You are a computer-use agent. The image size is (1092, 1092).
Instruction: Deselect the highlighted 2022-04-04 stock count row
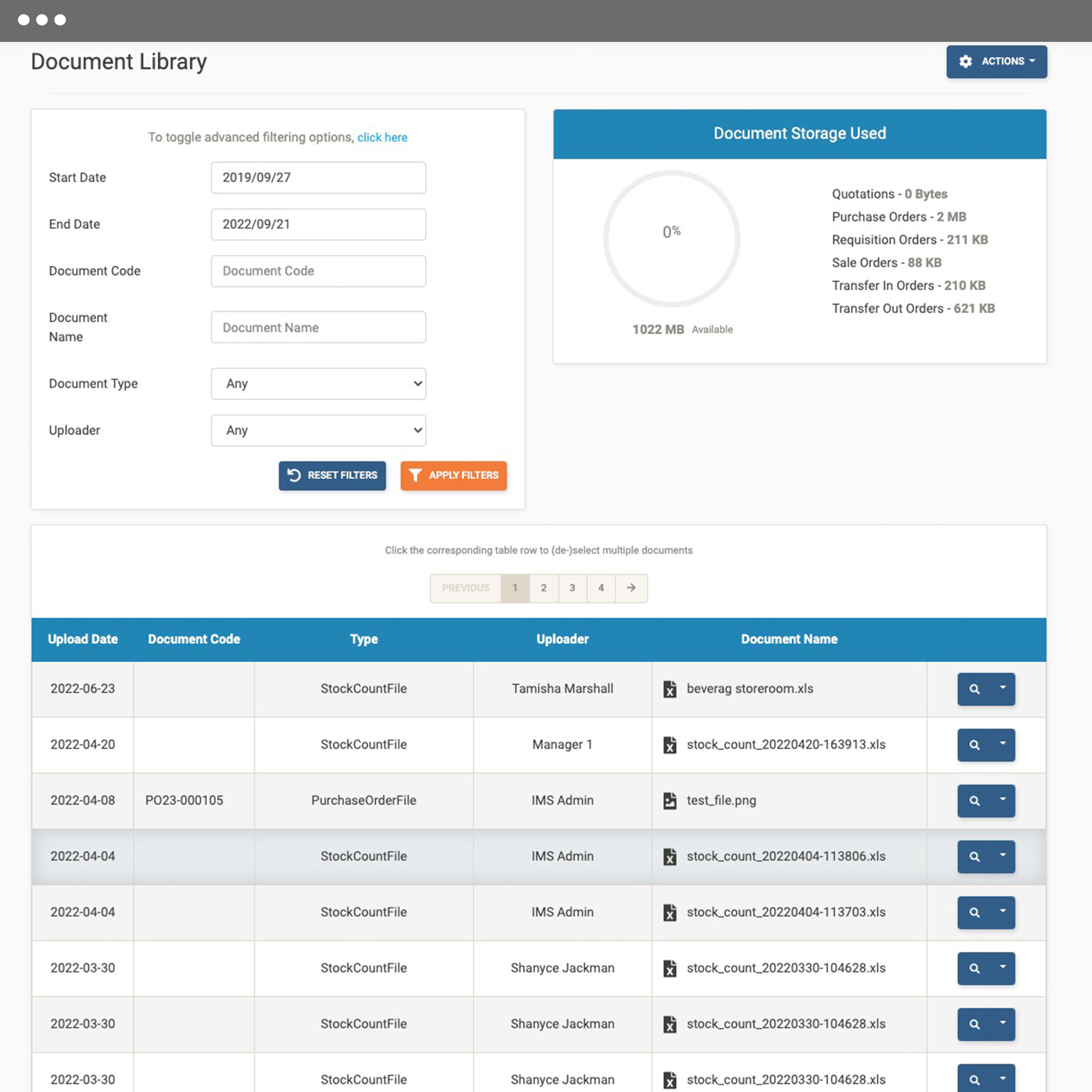click(x=364, y=856)
